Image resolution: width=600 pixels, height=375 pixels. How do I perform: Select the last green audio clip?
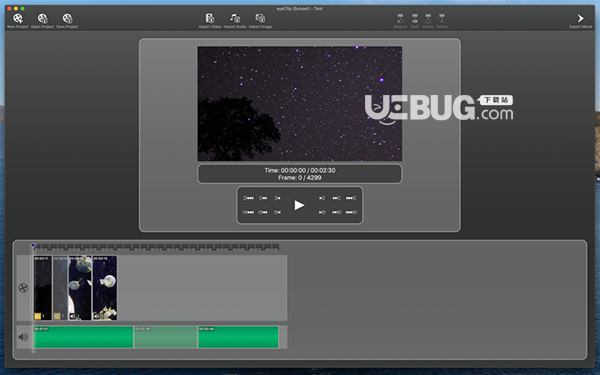tap(238, 337)
